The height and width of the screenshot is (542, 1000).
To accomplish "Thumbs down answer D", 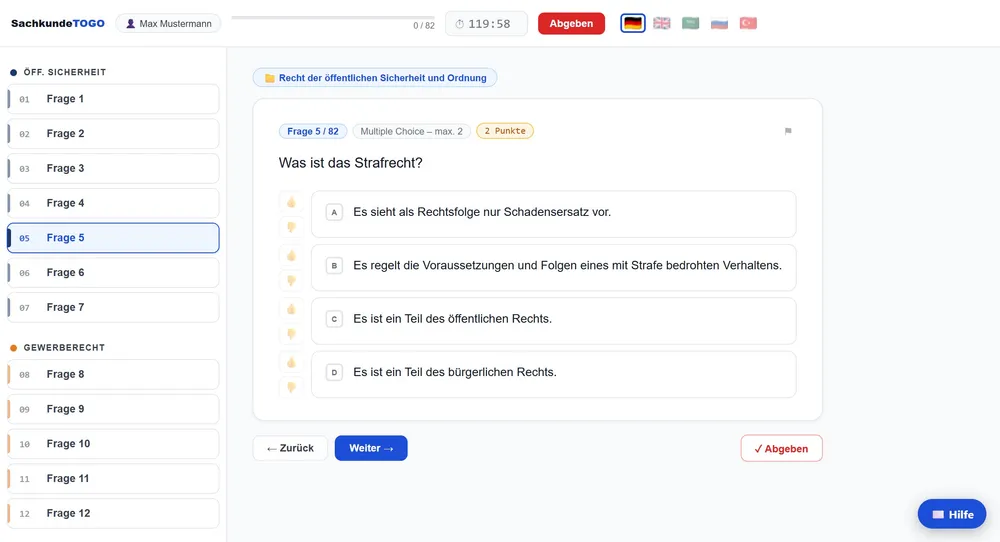I will [291, 387].
